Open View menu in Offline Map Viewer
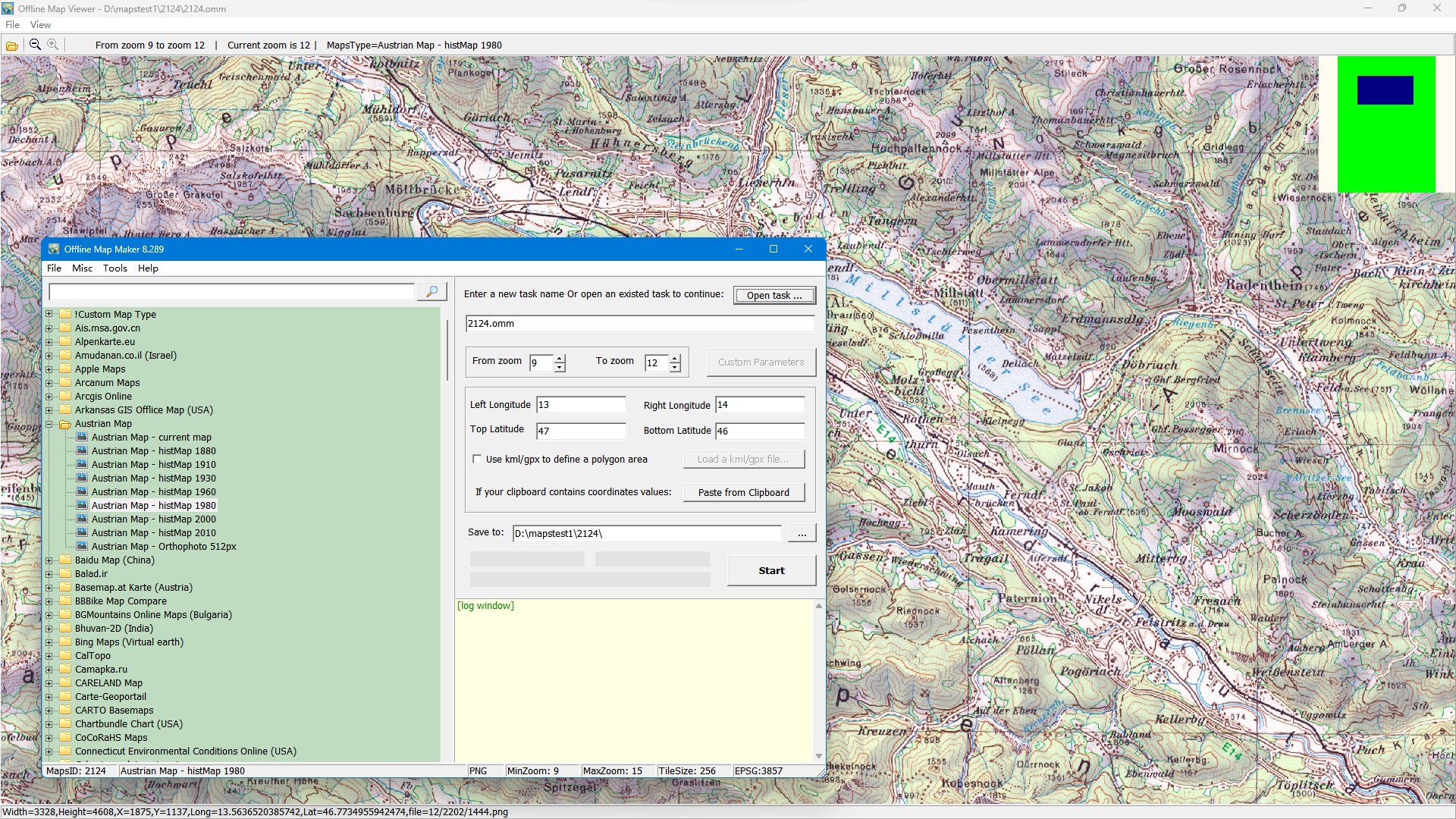 (40, 25)
